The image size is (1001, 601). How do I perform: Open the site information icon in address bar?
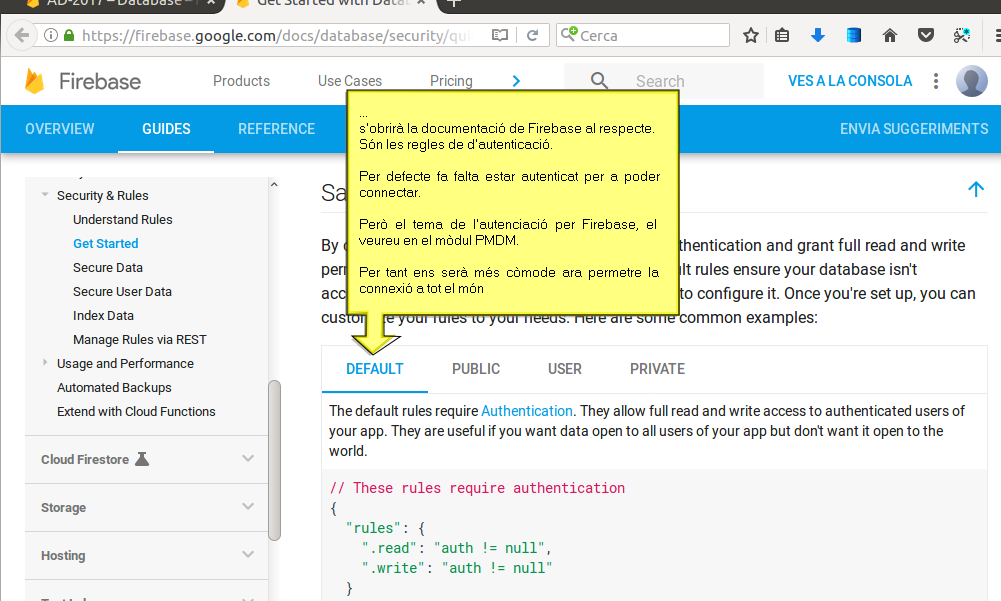tap(51, 35)
